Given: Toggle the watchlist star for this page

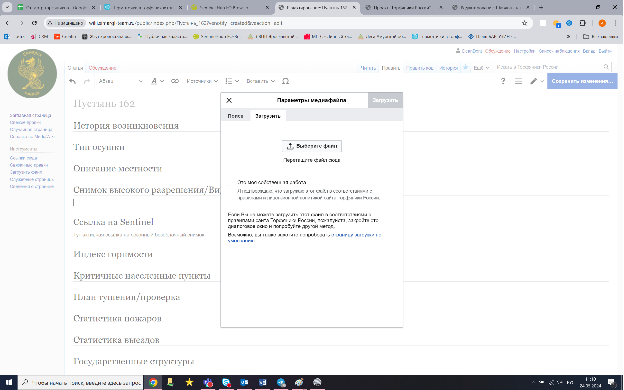Looking at the screenshot, I should 465,67.
